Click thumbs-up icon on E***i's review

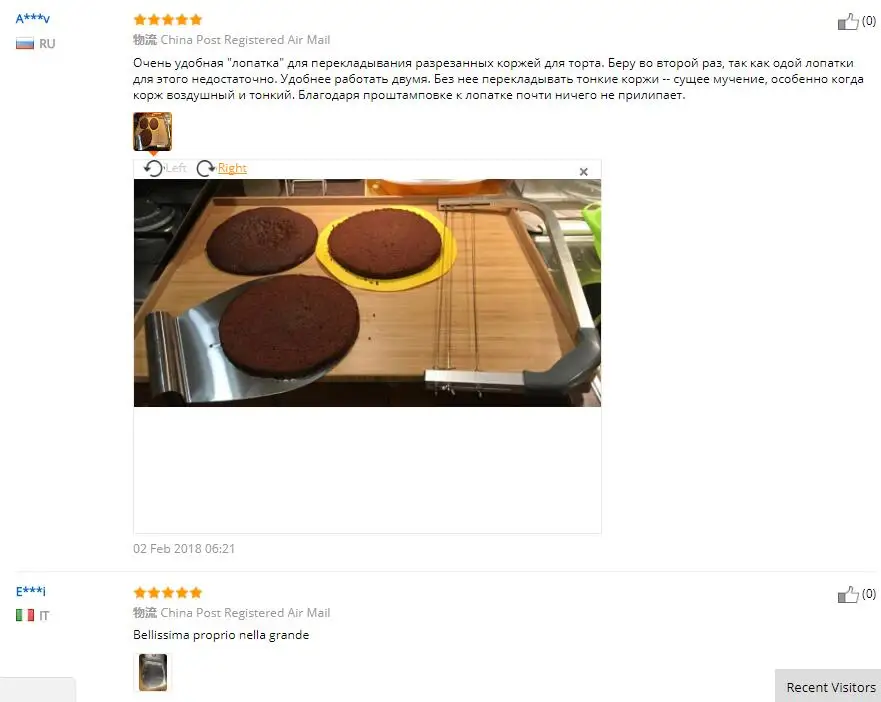(848, 595)
